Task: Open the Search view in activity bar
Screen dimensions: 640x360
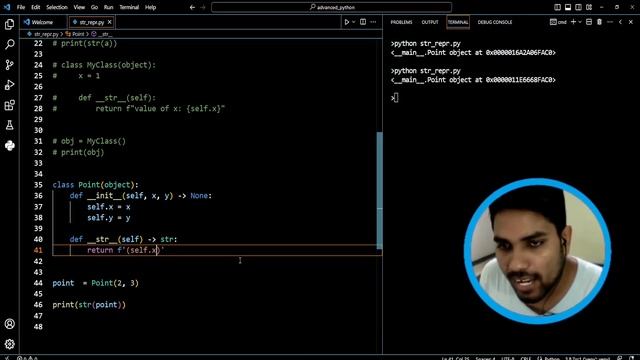Action: pyautogui.click(x=9, y=44)
